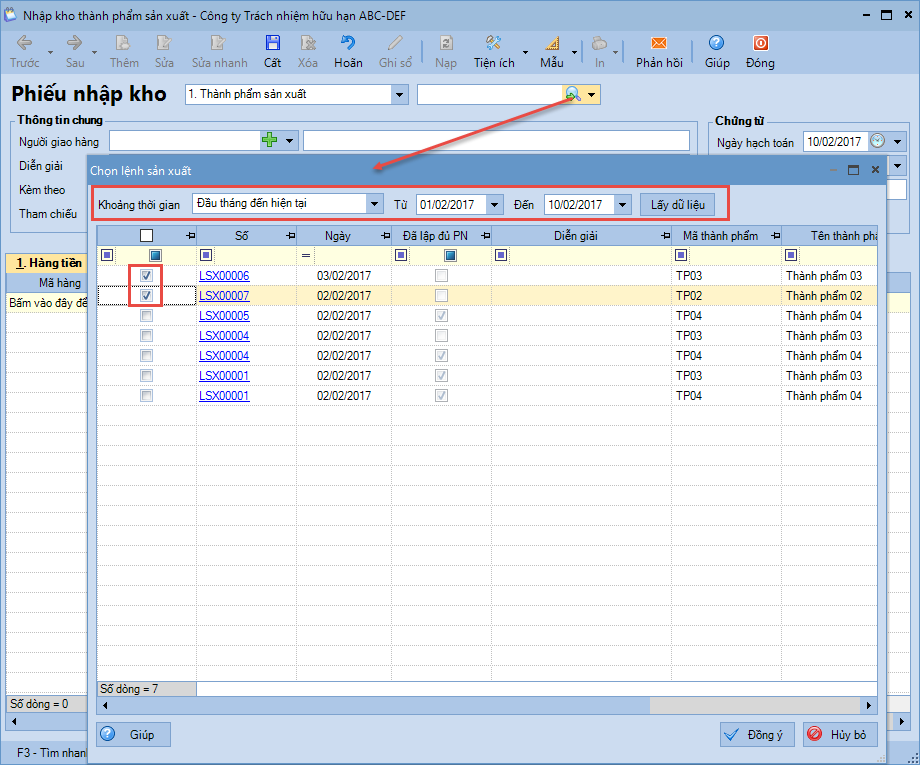920x765 pixels.
Task: Click the Ngày column header
Action: click(x=338, y=236)
